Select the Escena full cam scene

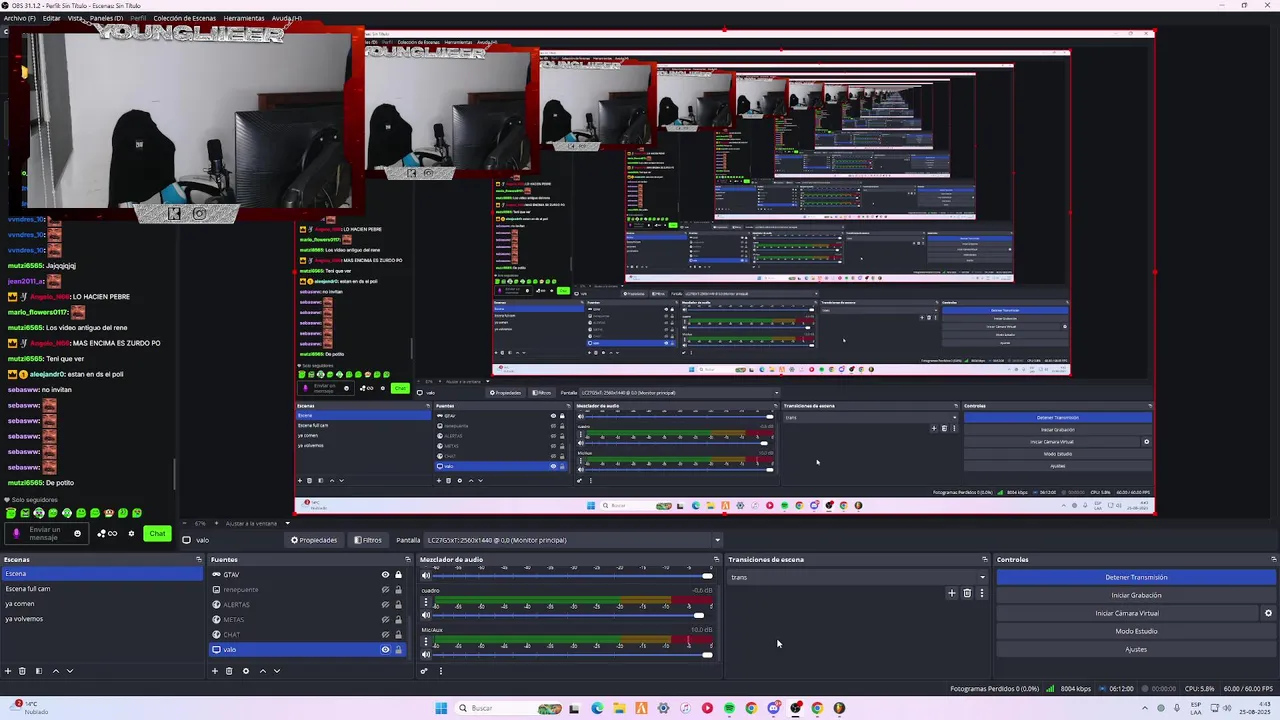coord(101,589)
